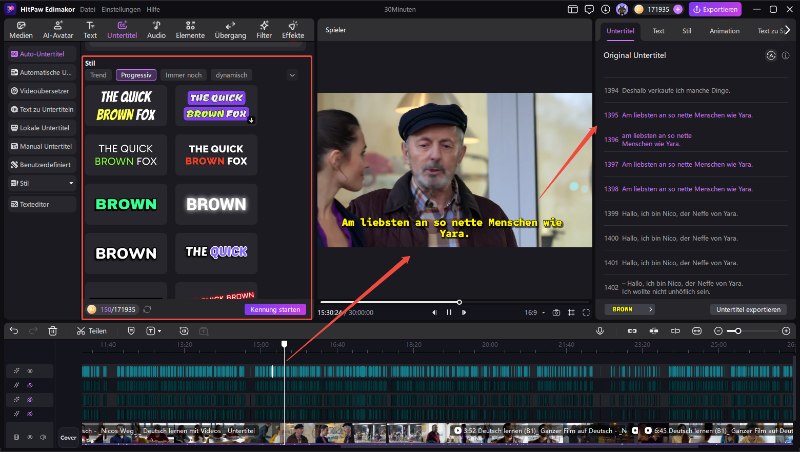Mute the main video track audio

point(43,437)
